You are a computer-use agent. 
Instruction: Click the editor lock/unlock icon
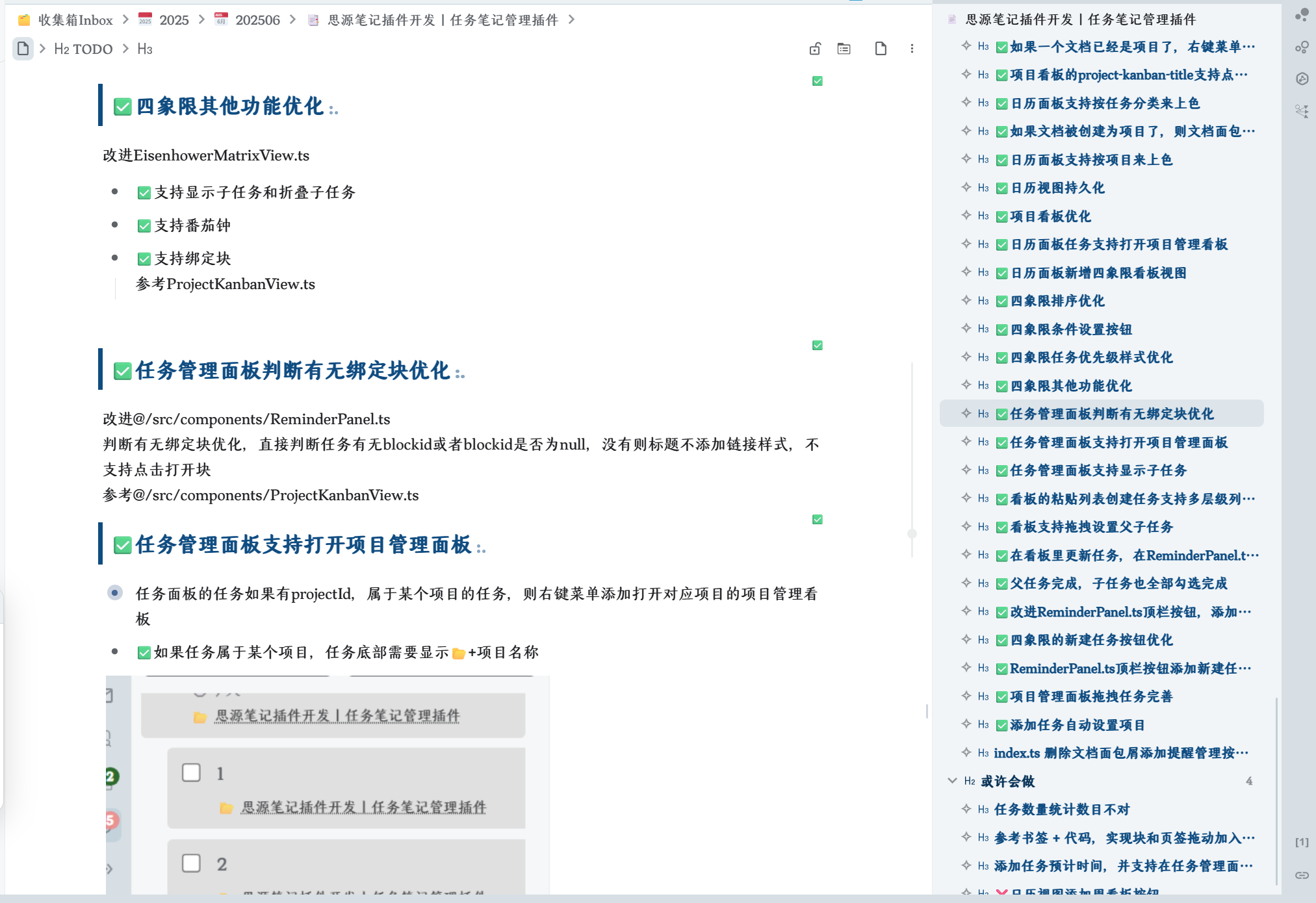815,49
